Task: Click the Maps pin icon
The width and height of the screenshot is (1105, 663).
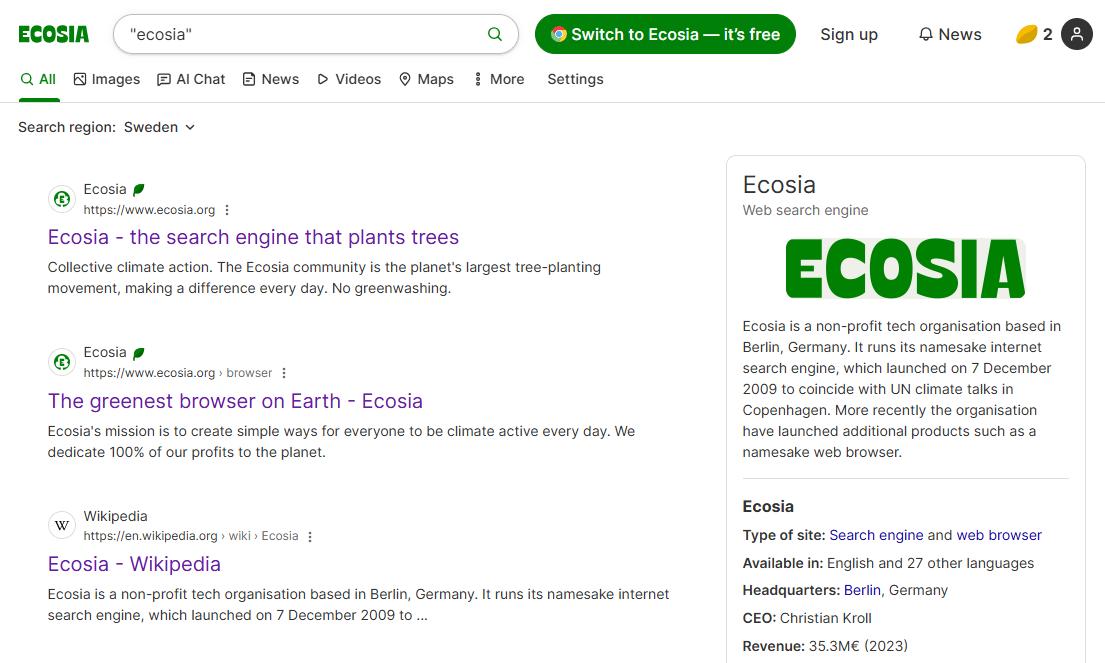Action: point(403,78)
